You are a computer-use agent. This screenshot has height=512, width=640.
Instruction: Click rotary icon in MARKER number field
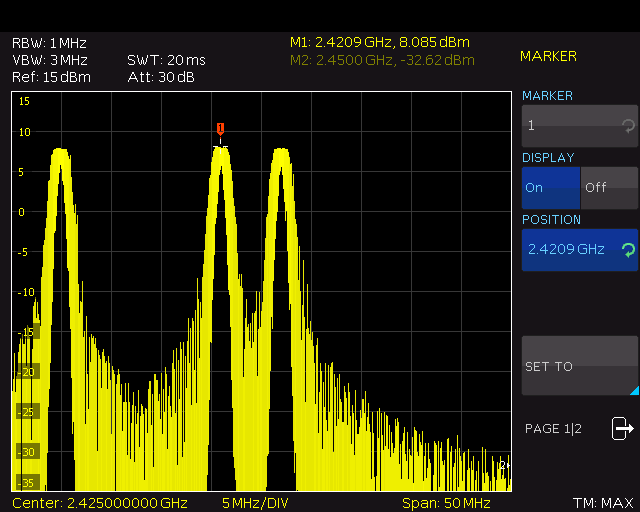tap(628, 126)
